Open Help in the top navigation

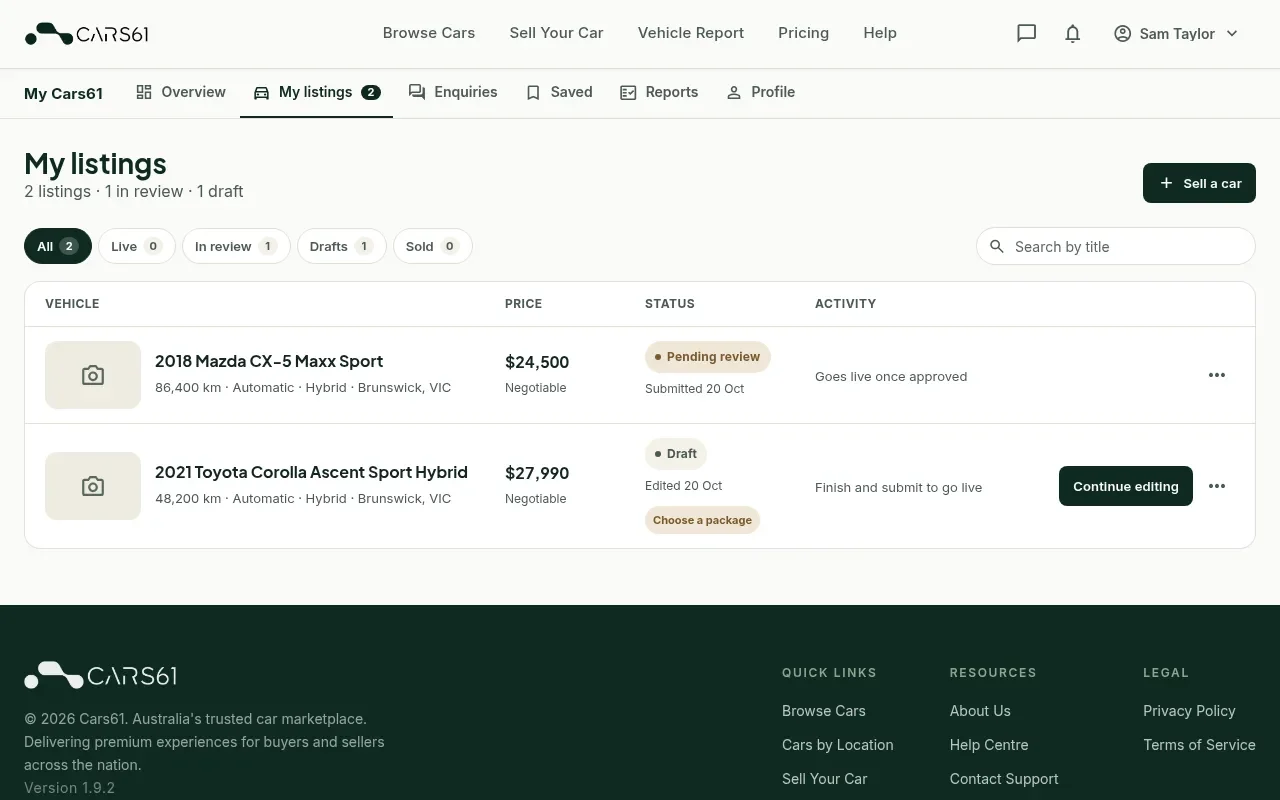click(880, 33)
